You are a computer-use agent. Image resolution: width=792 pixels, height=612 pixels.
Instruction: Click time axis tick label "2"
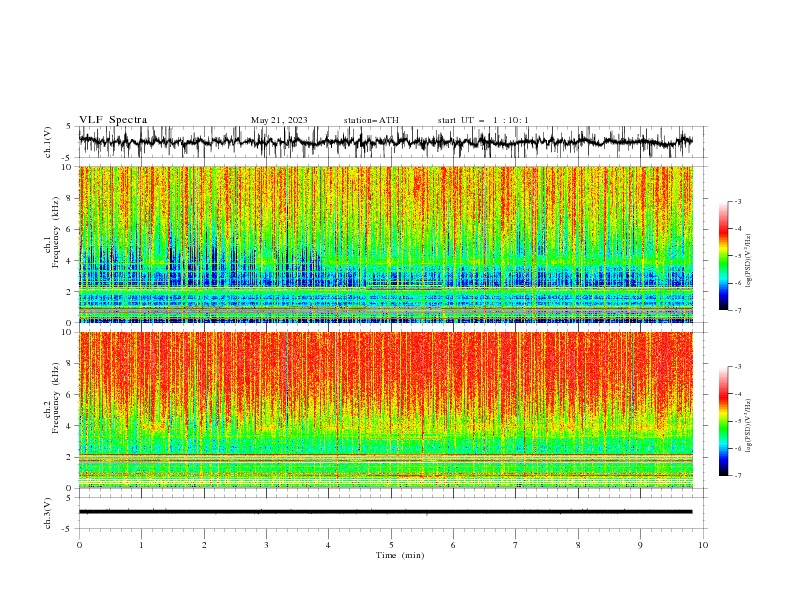204,545
